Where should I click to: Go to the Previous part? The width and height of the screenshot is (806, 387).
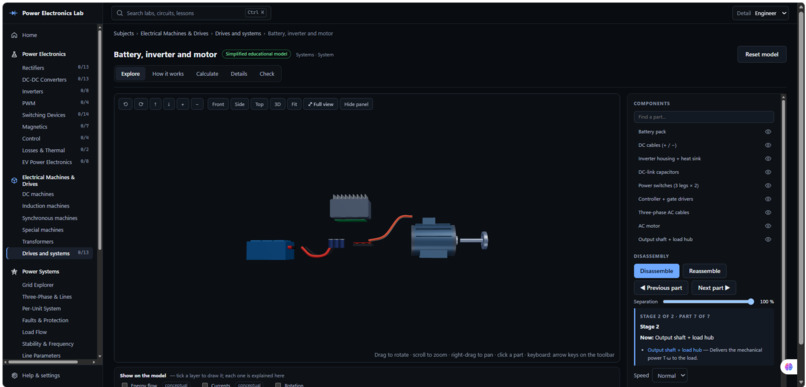click(x=661, y=288)
